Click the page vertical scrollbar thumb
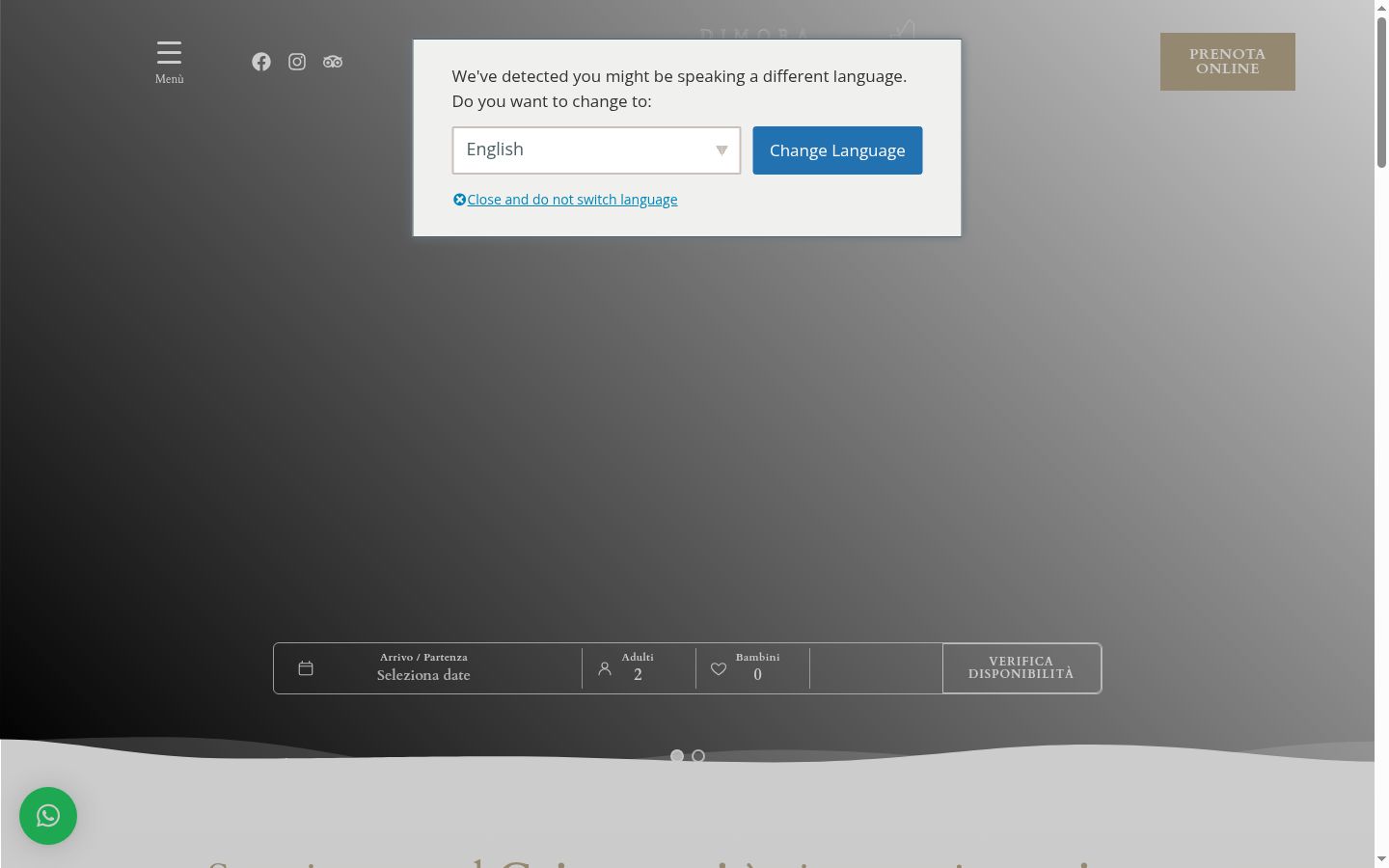 point(1381,93)
